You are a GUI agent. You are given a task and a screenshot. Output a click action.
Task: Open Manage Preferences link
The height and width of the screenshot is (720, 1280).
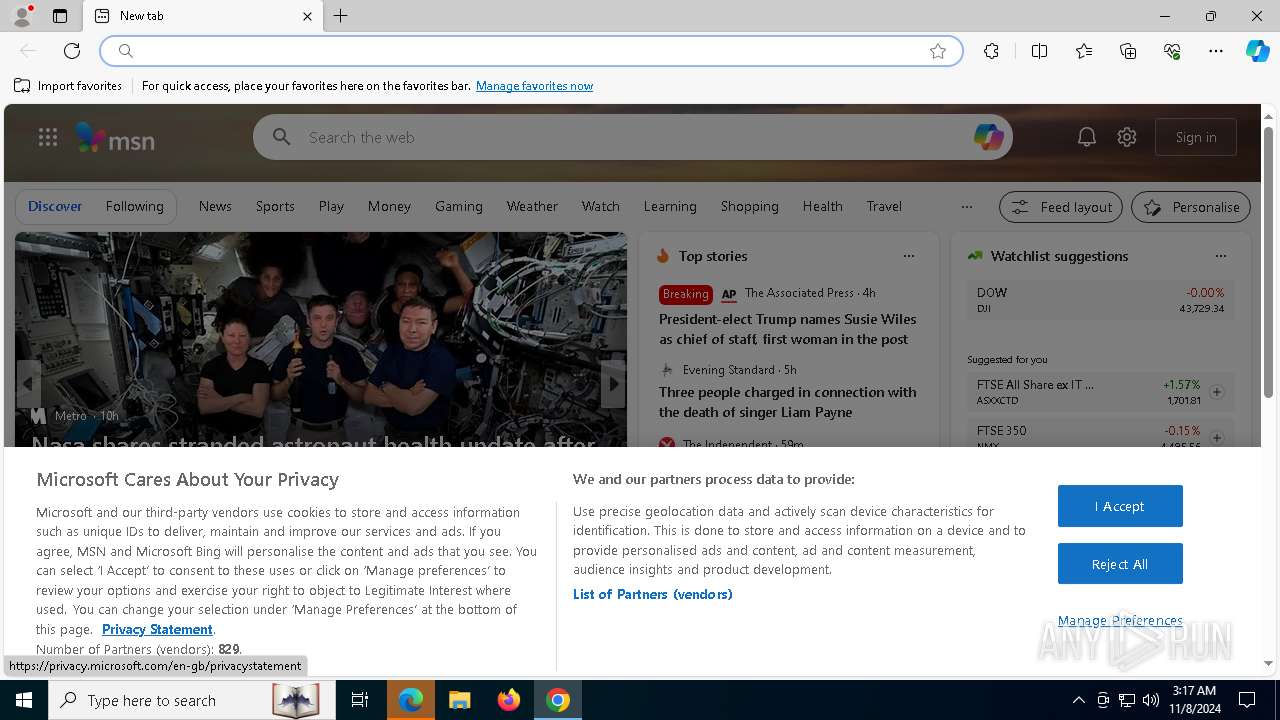coord(1120,620)
